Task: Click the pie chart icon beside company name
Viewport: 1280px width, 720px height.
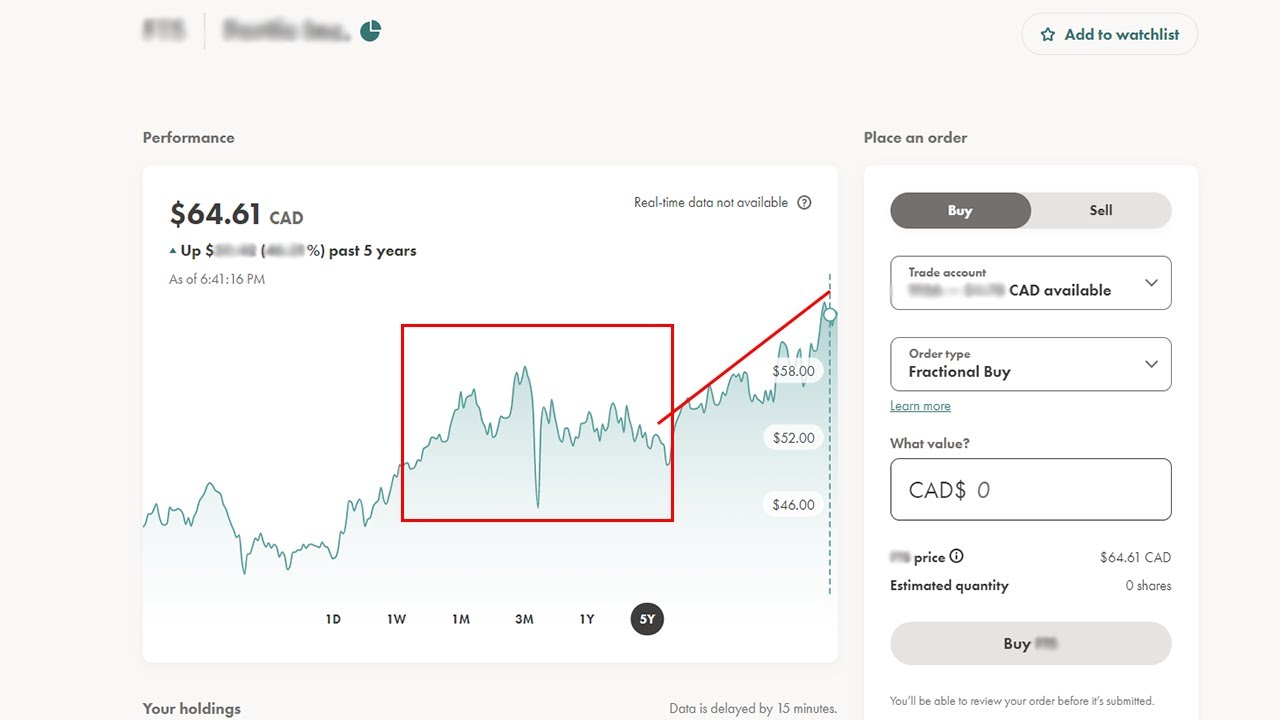Action: (x=371, y=31)
